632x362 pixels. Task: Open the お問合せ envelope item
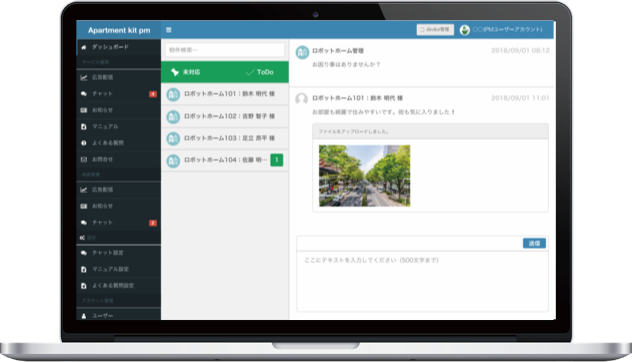coord(118,160)
